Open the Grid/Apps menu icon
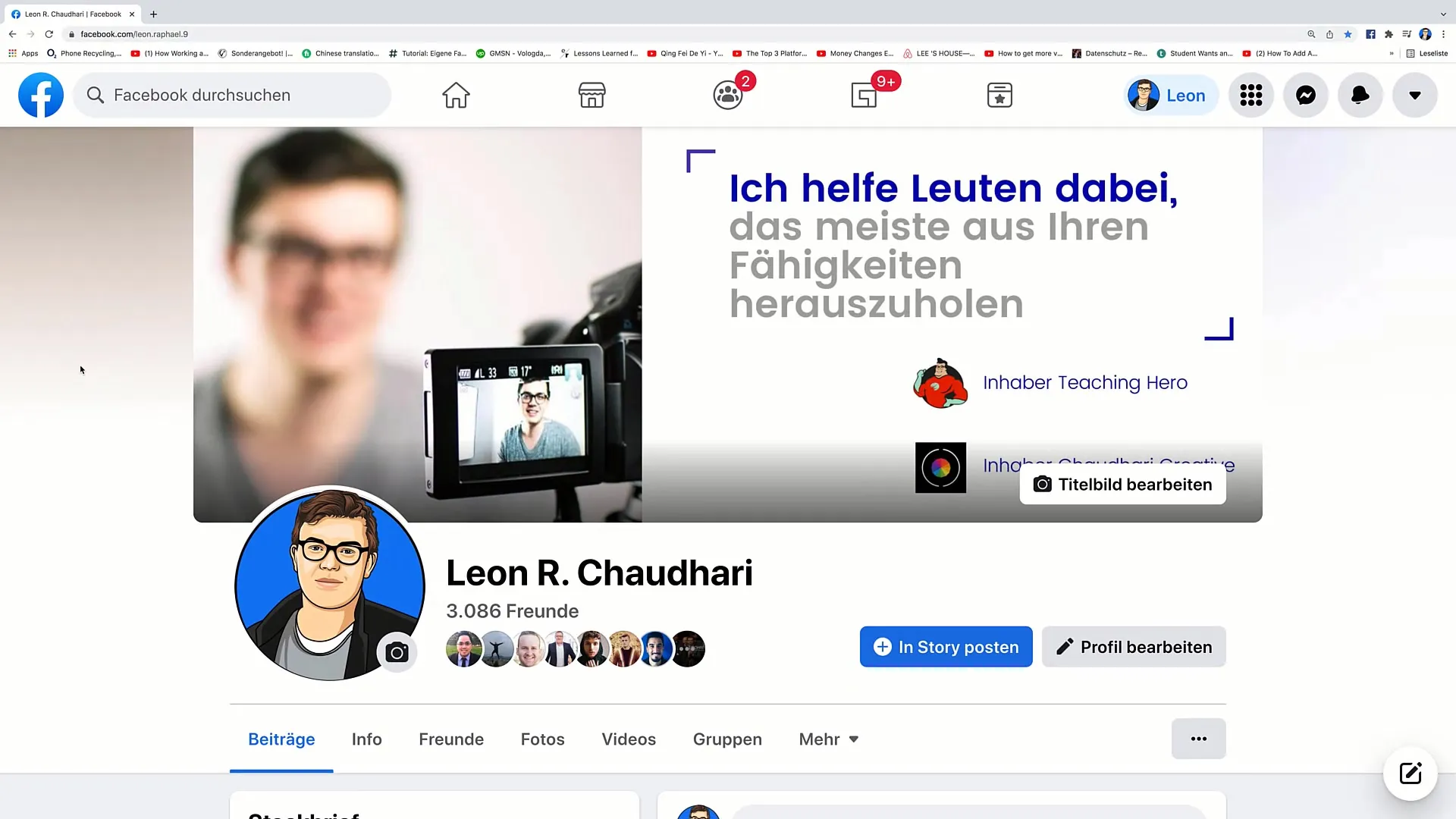The height and width of the screenshot is (819, 1456). tap(1252, 95)
